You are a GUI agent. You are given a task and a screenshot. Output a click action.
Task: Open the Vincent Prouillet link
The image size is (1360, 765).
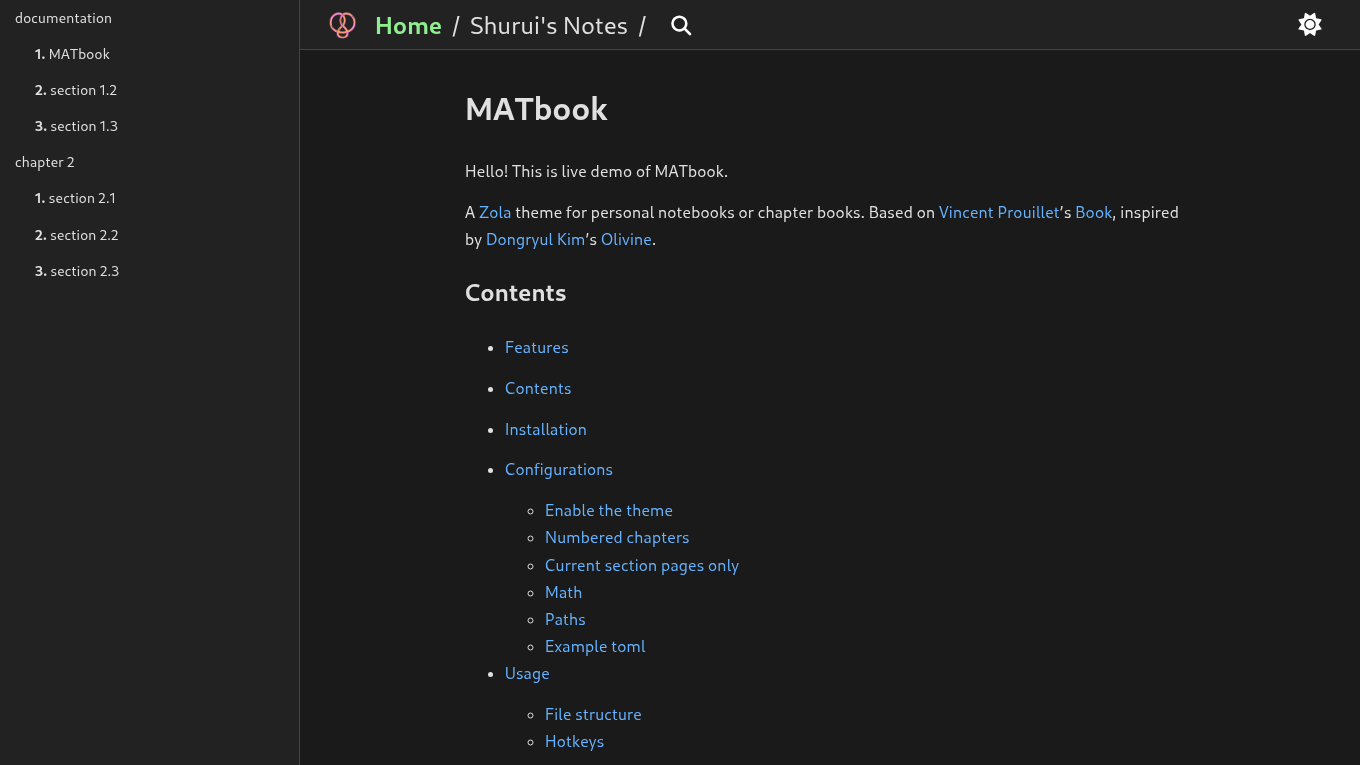(999, 212)
